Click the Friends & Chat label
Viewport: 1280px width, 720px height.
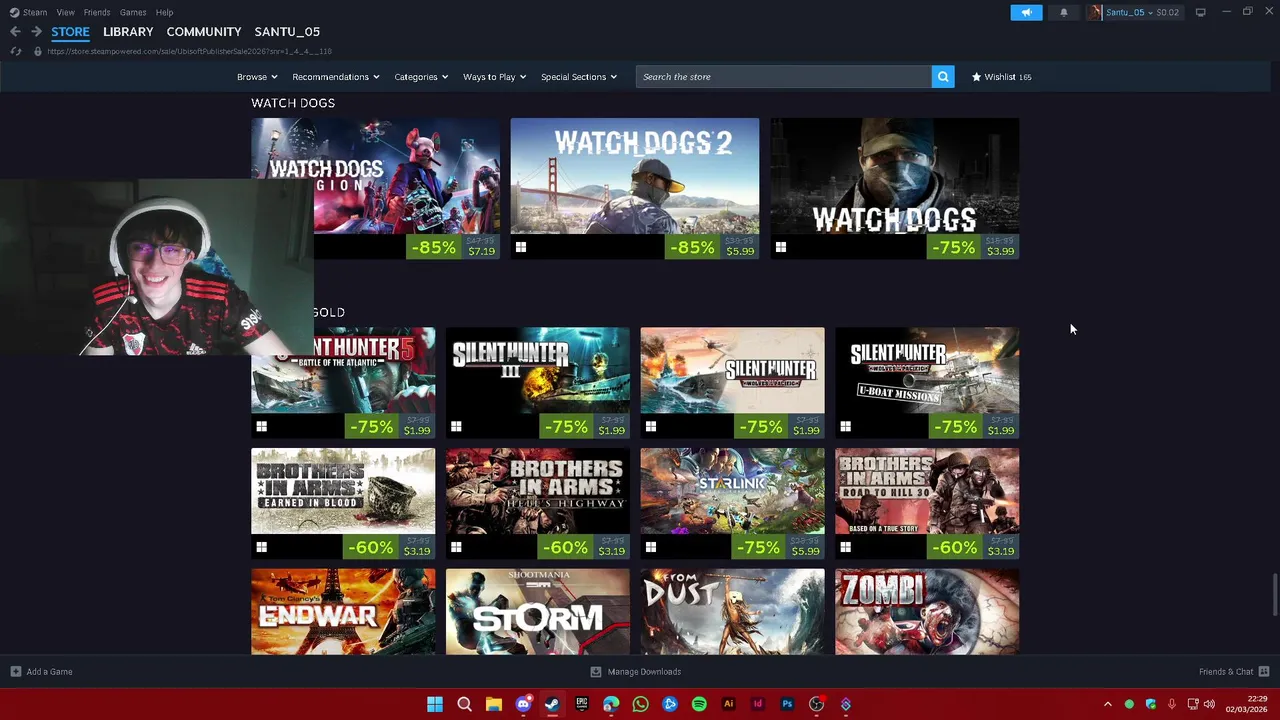click(x=1226, y=672)
